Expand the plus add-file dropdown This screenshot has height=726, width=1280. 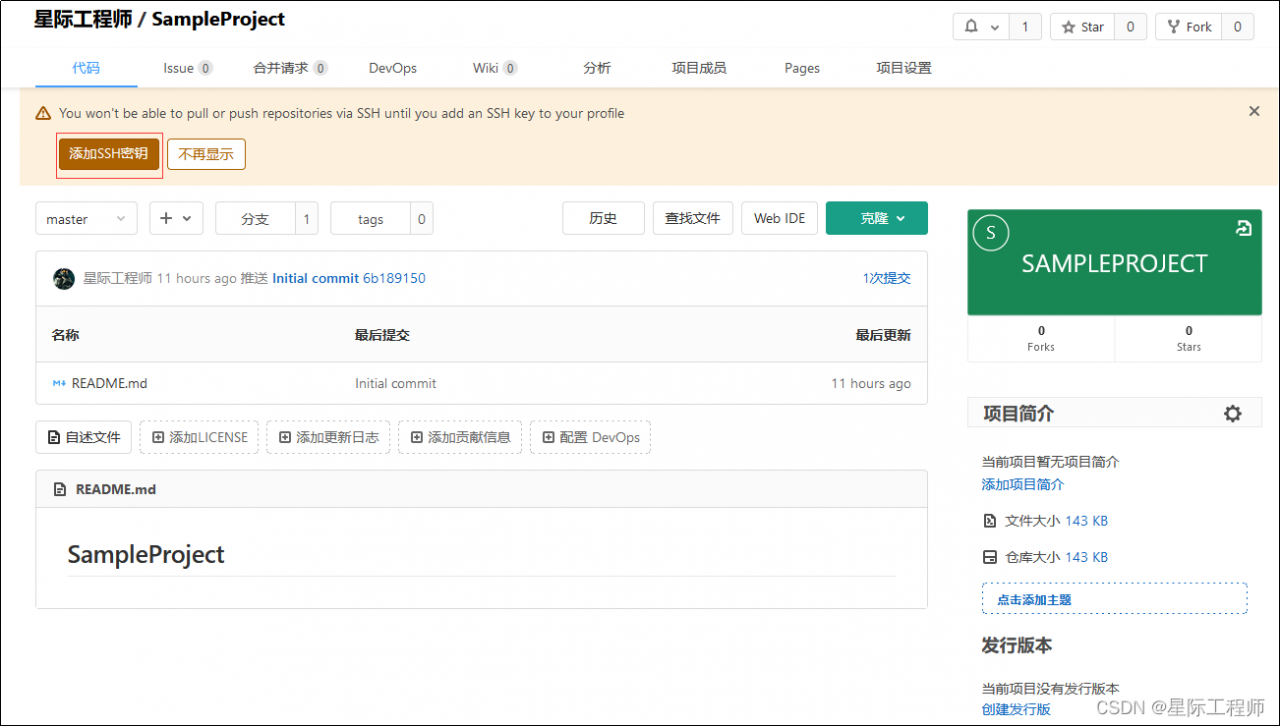(177, 219)
